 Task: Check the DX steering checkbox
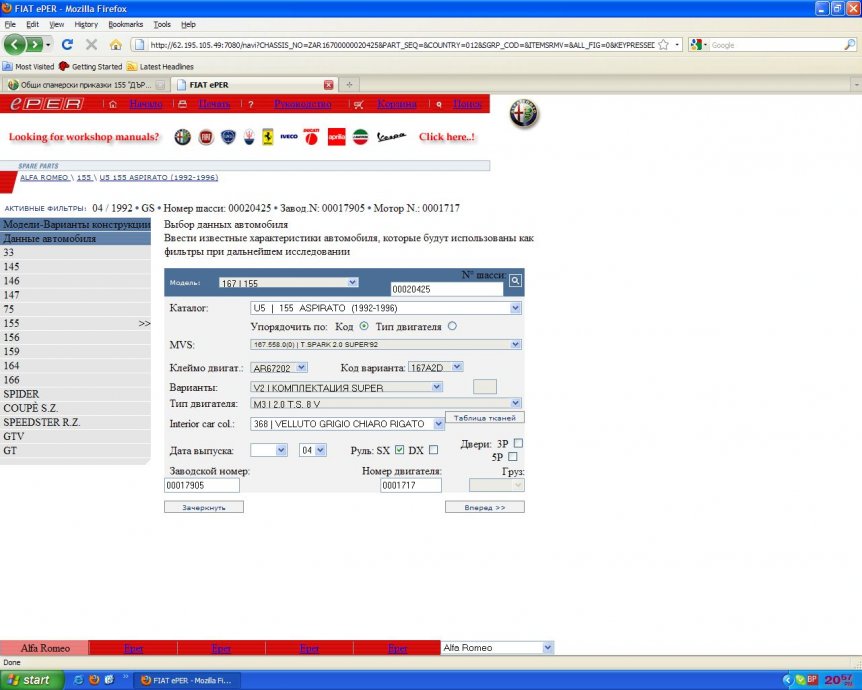tap(433, 450)
